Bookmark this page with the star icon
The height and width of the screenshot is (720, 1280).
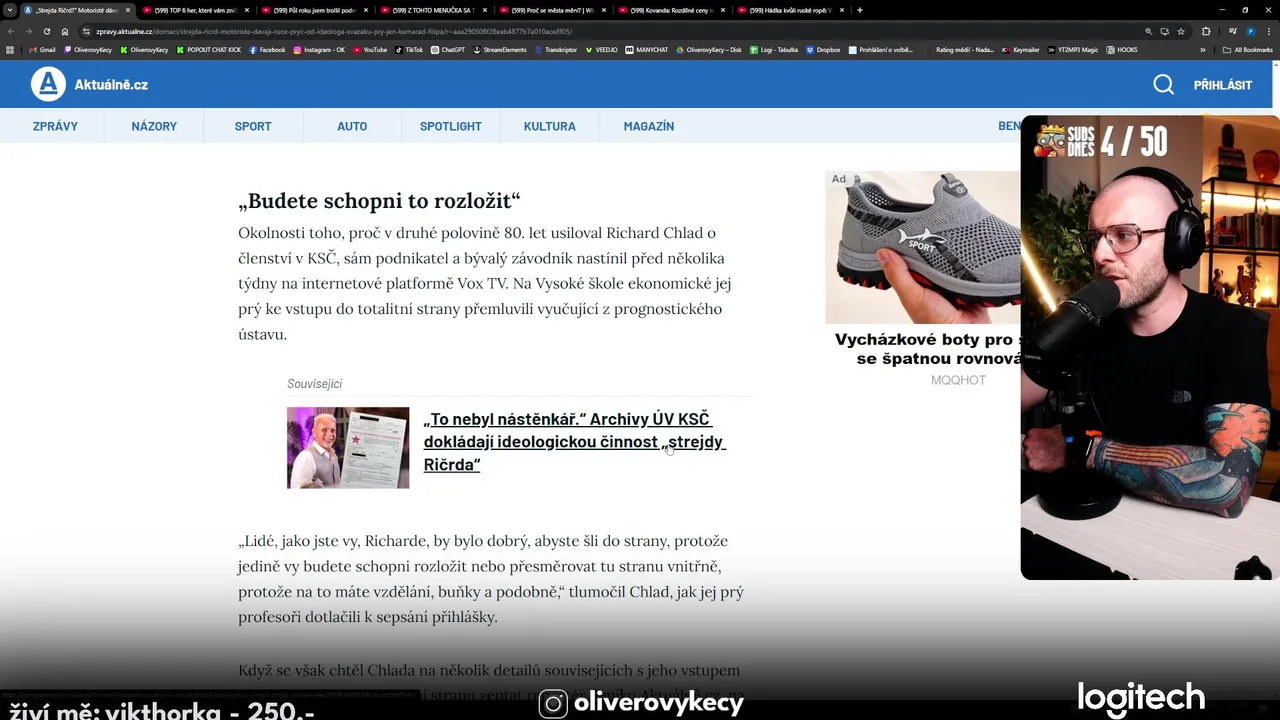(x=1182, y=31)
